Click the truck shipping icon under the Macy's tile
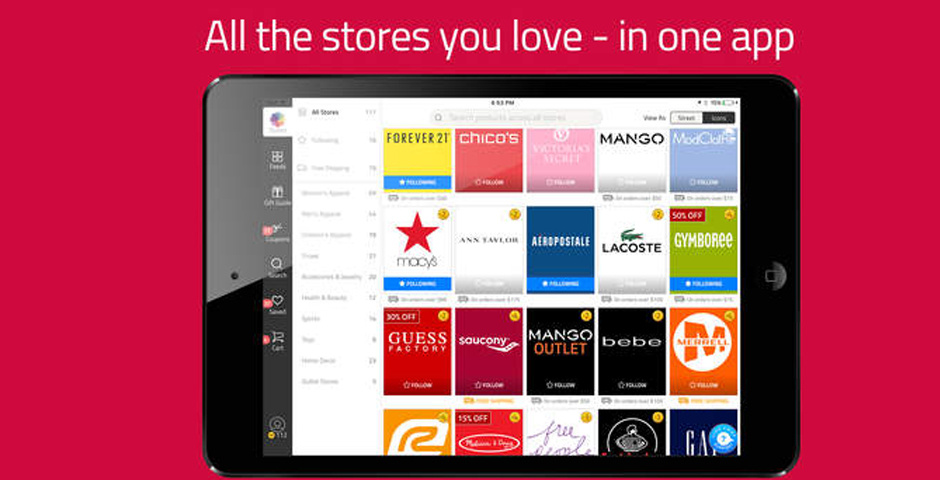Viewport: 940px width, 480px height. (393, 299)
